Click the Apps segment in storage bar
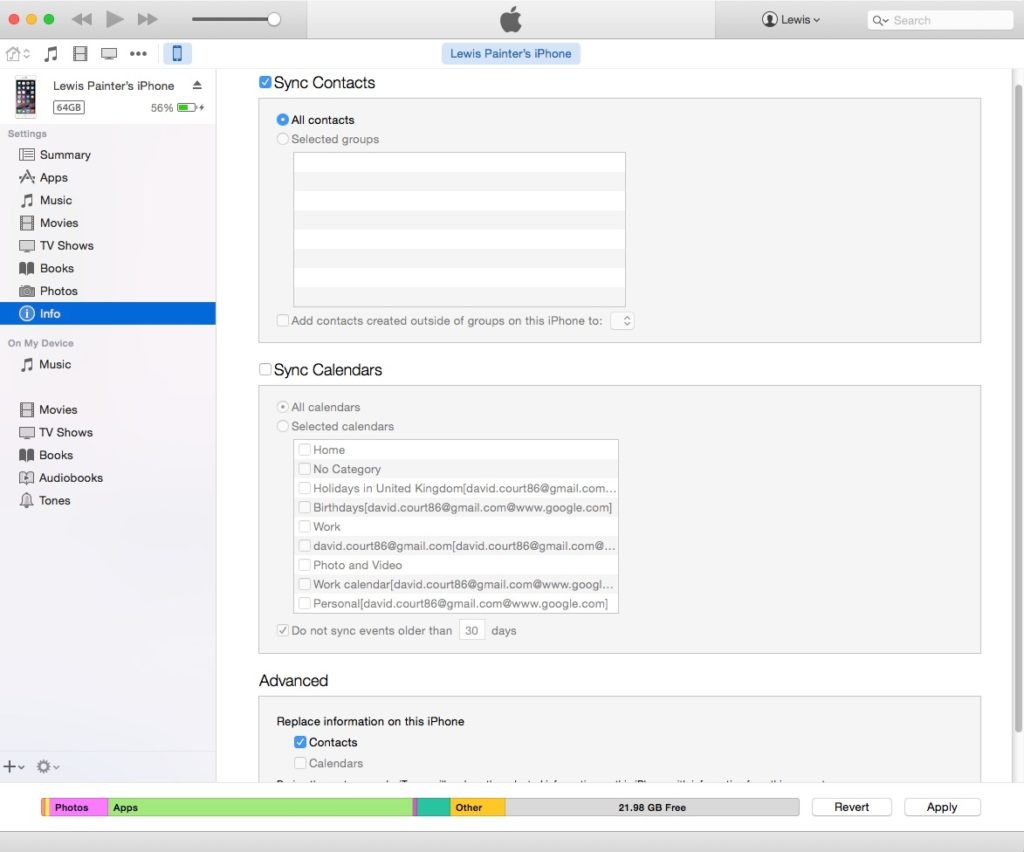 click(x=260, y=808)
